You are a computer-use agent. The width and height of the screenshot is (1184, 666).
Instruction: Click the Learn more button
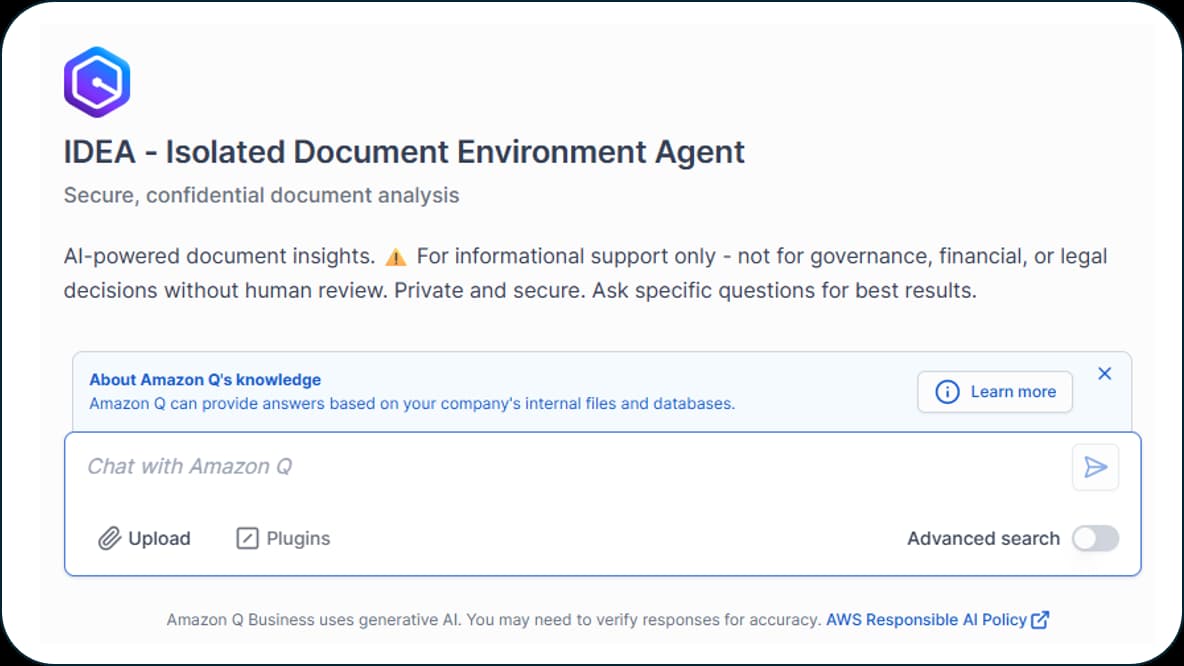tap(994, 392)
